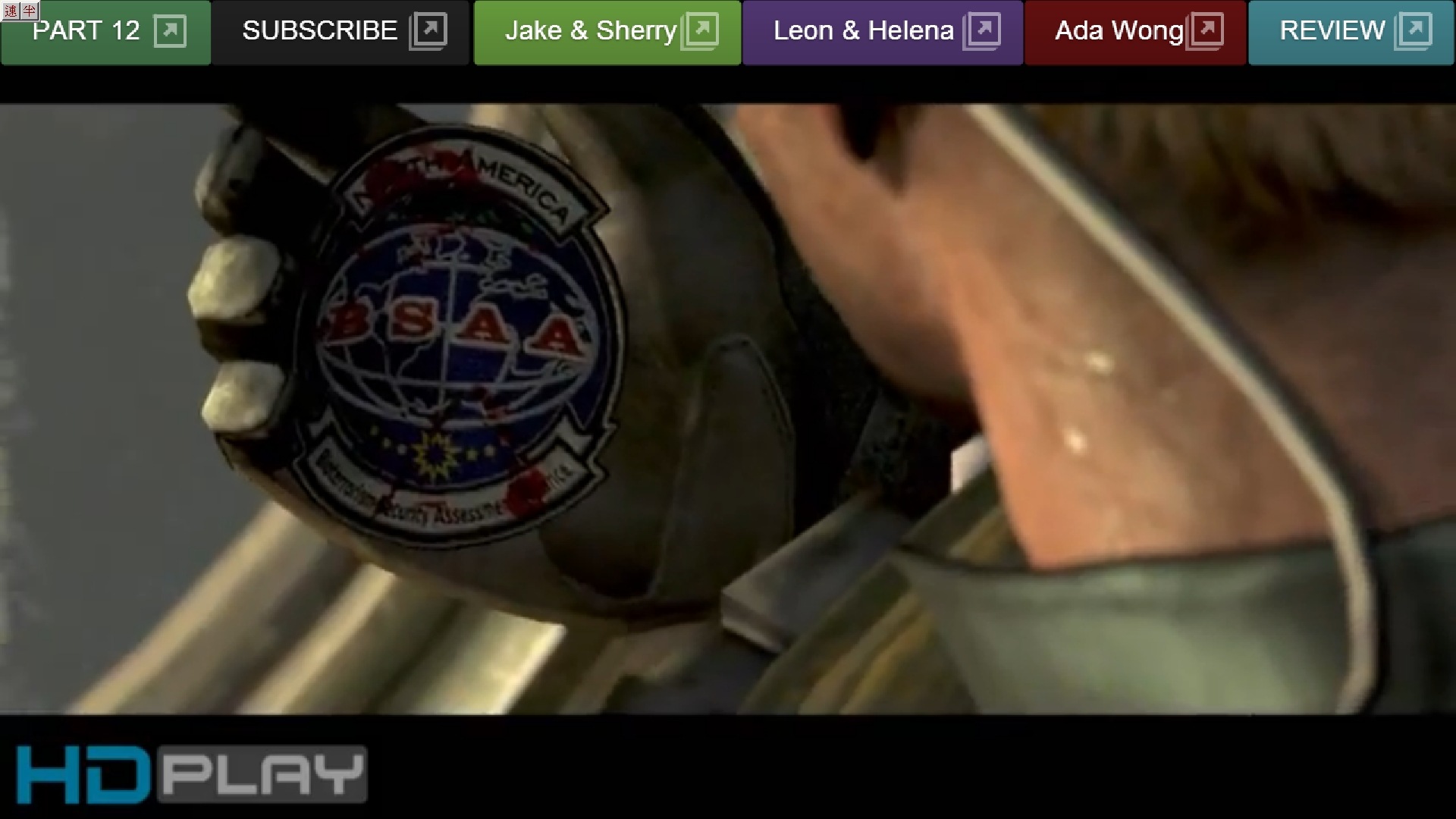The image size is (1456, 819).
Task: Toggle the 半 half-width indicator
Action: [x=29, y=10]
